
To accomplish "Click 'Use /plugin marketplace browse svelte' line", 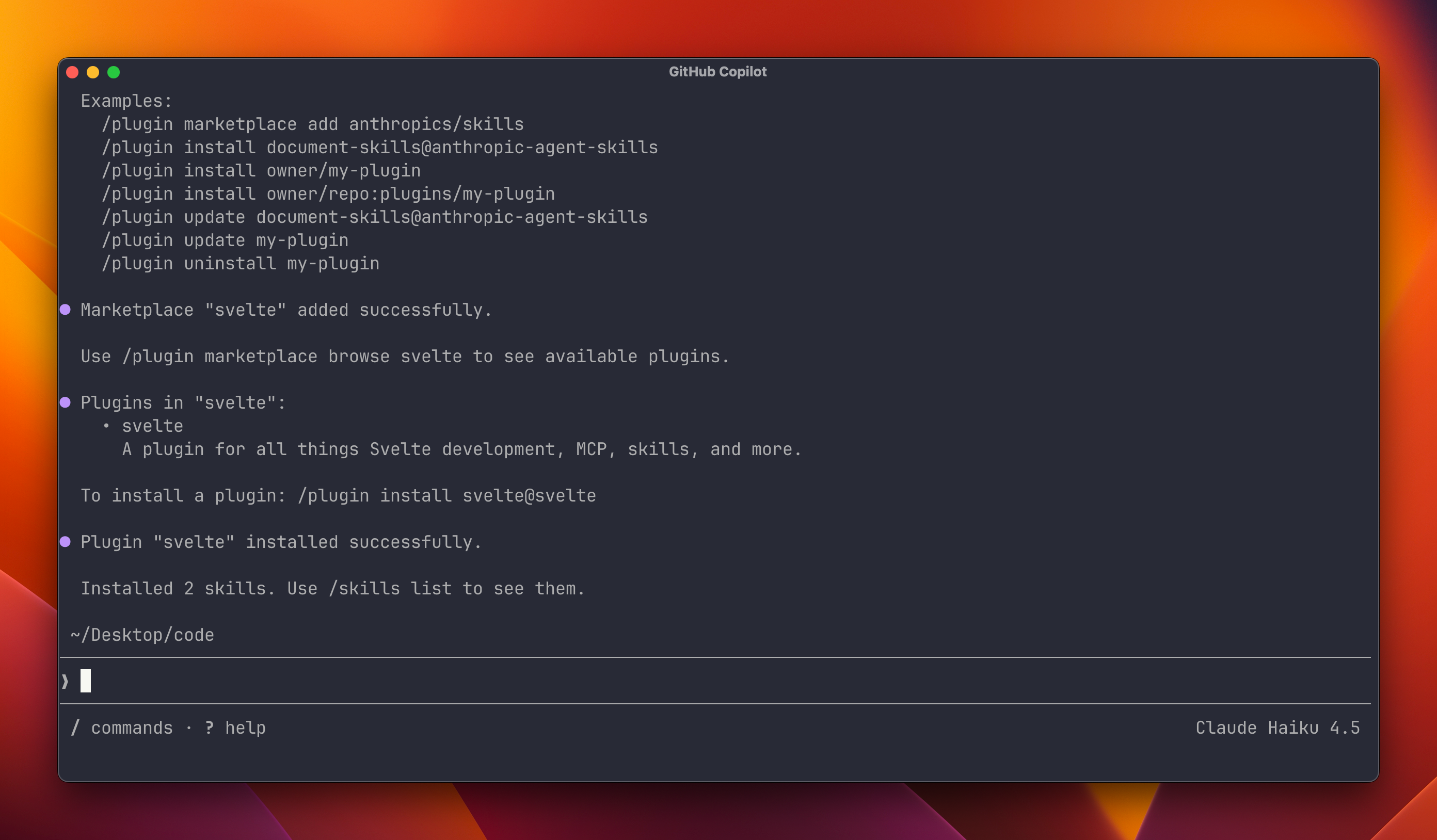I will [405, 357].
